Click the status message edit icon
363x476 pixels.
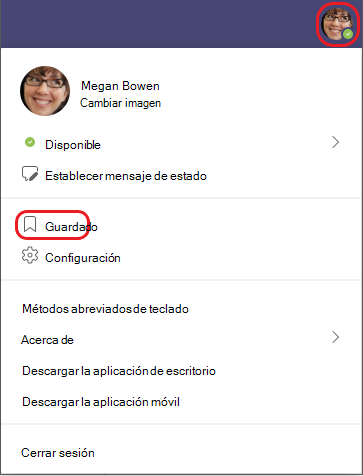[30, 174]
